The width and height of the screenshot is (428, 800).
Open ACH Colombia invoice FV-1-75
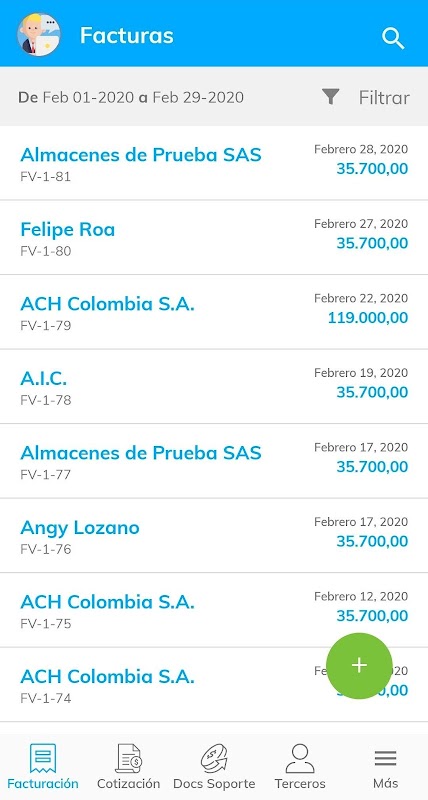point(214,610)
